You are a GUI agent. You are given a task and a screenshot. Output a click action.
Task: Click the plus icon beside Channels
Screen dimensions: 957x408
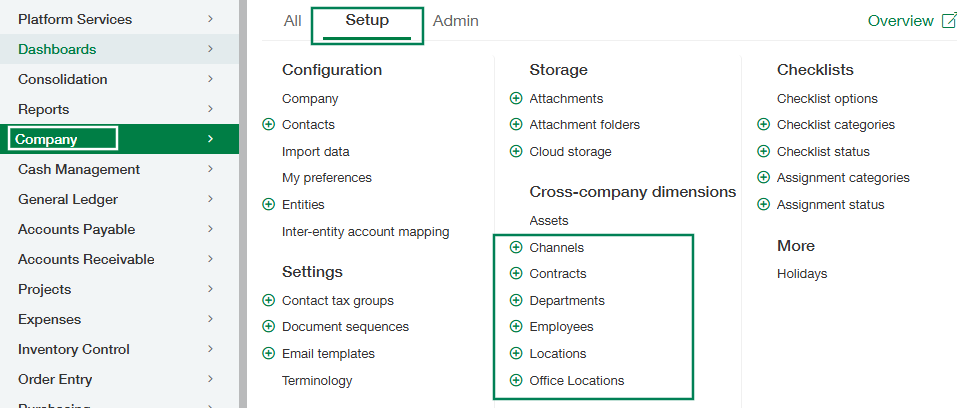tap(516, 247)
